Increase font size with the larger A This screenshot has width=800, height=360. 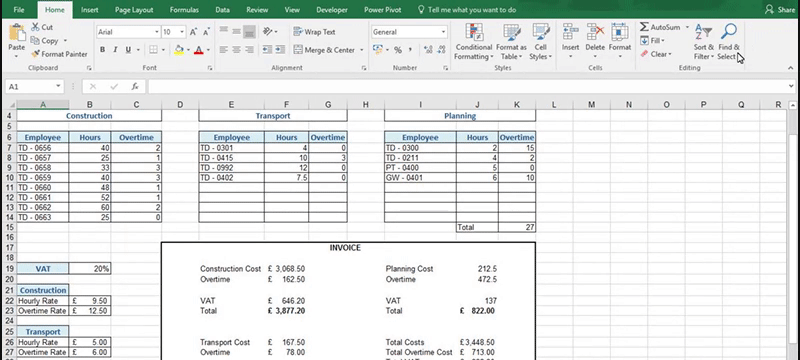193,32
